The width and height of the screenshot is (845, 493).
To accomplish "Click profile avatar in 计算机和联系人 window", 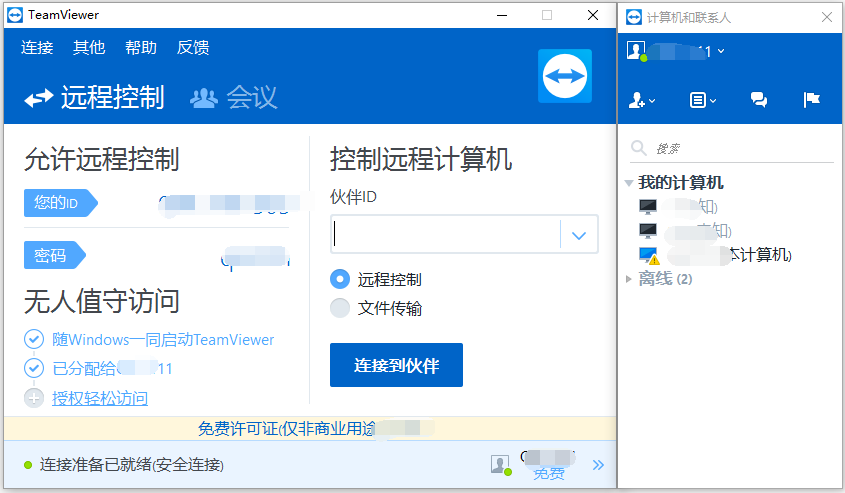I will pyautogui.click(x=636, y=51).
